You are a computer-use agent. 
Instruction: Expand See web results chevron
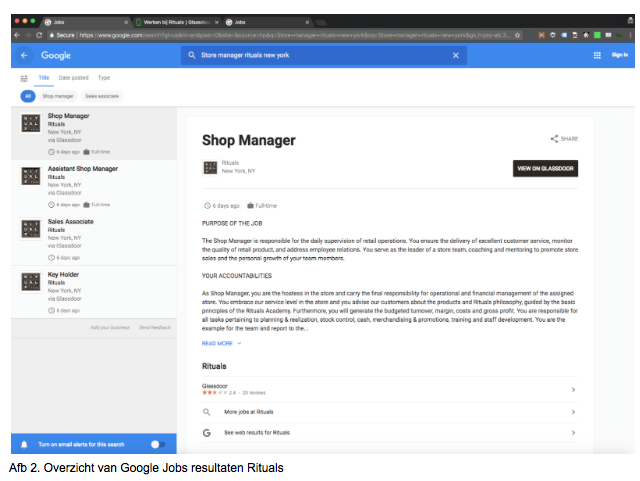(573, 432)
